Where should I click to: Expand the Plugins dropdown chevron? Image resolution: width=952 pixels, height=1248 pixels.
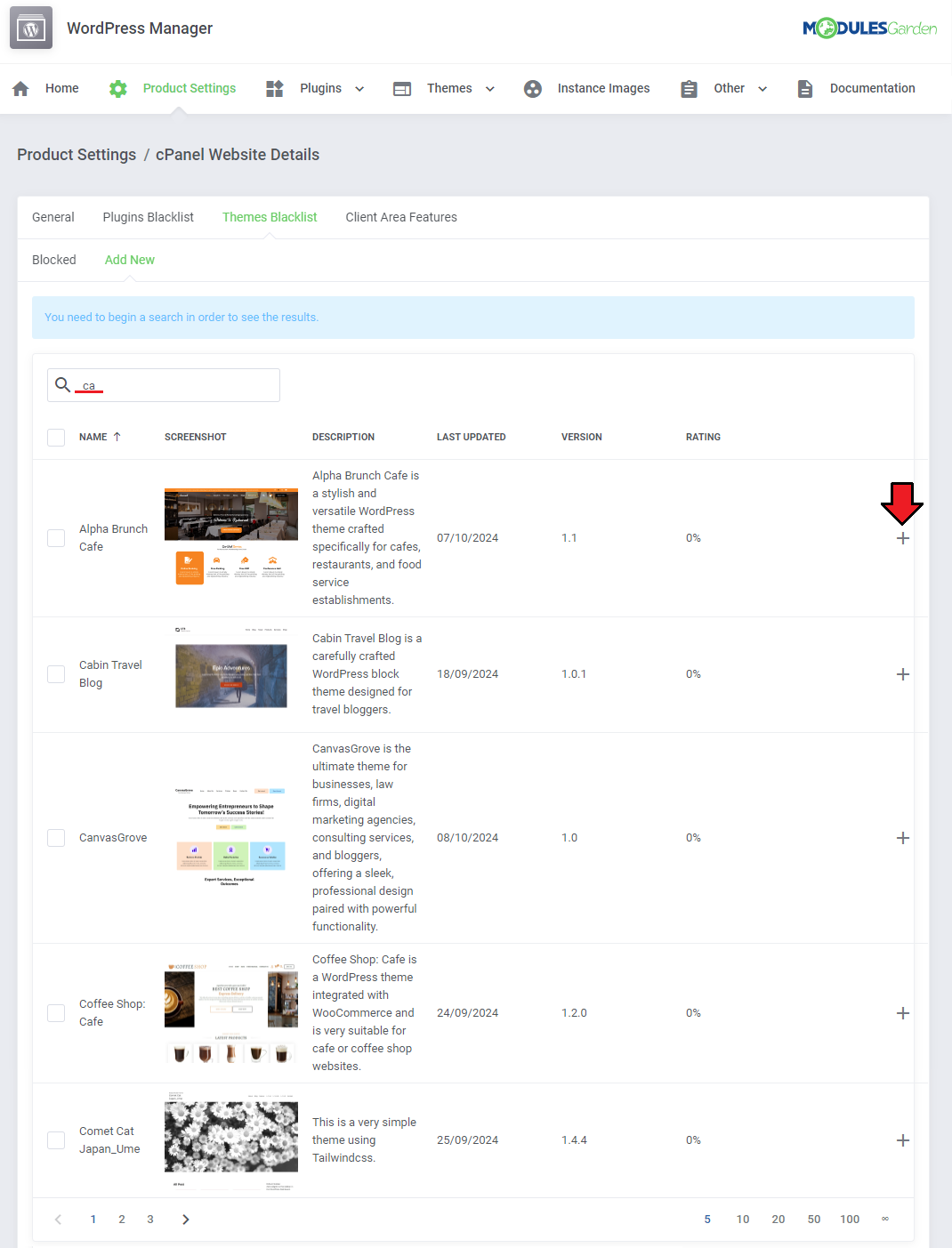[359, 89]
